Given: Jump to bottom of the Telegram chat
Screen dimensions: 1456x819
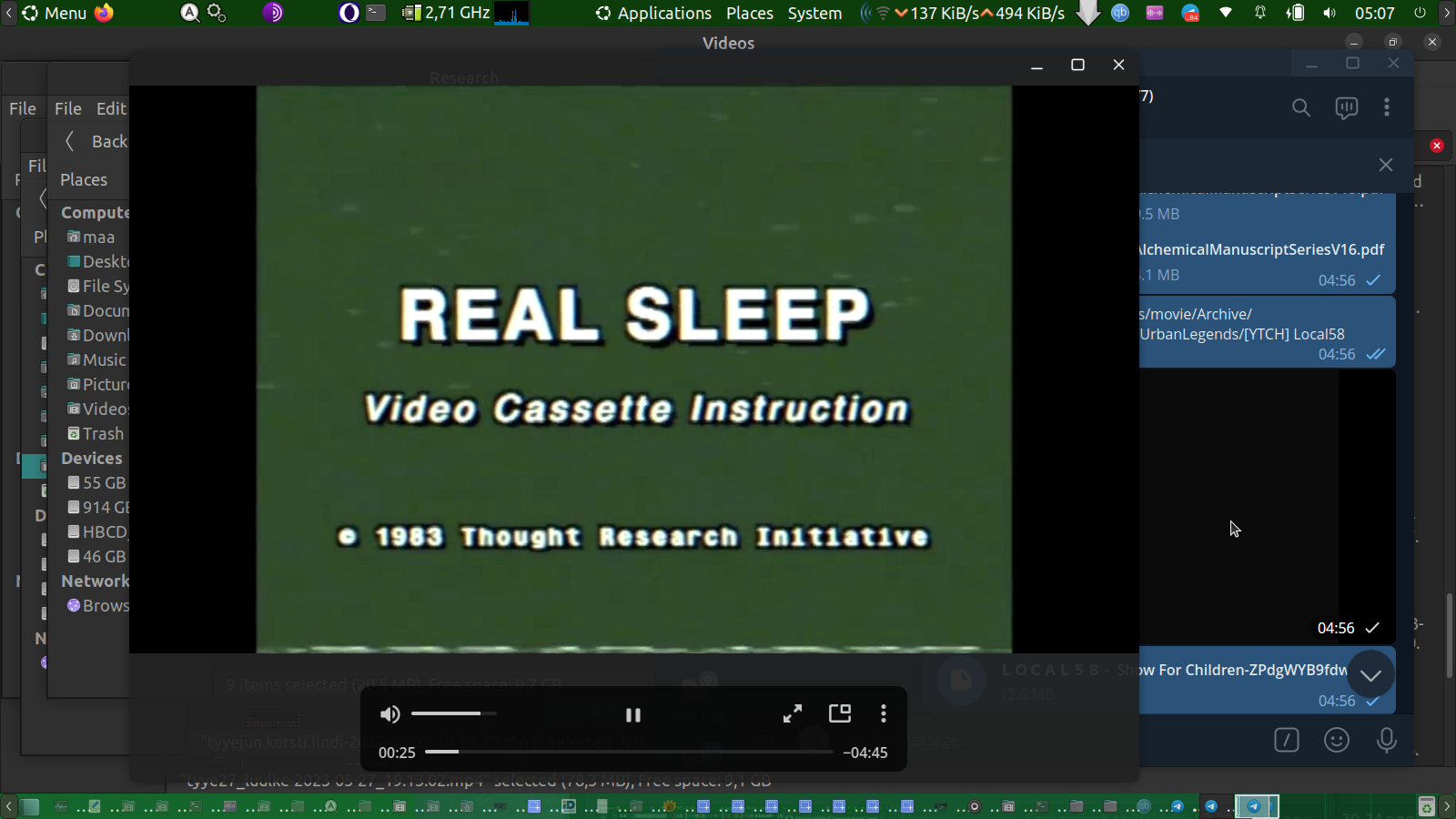Looking at the screenshot, I should [x=1371, y=674].
